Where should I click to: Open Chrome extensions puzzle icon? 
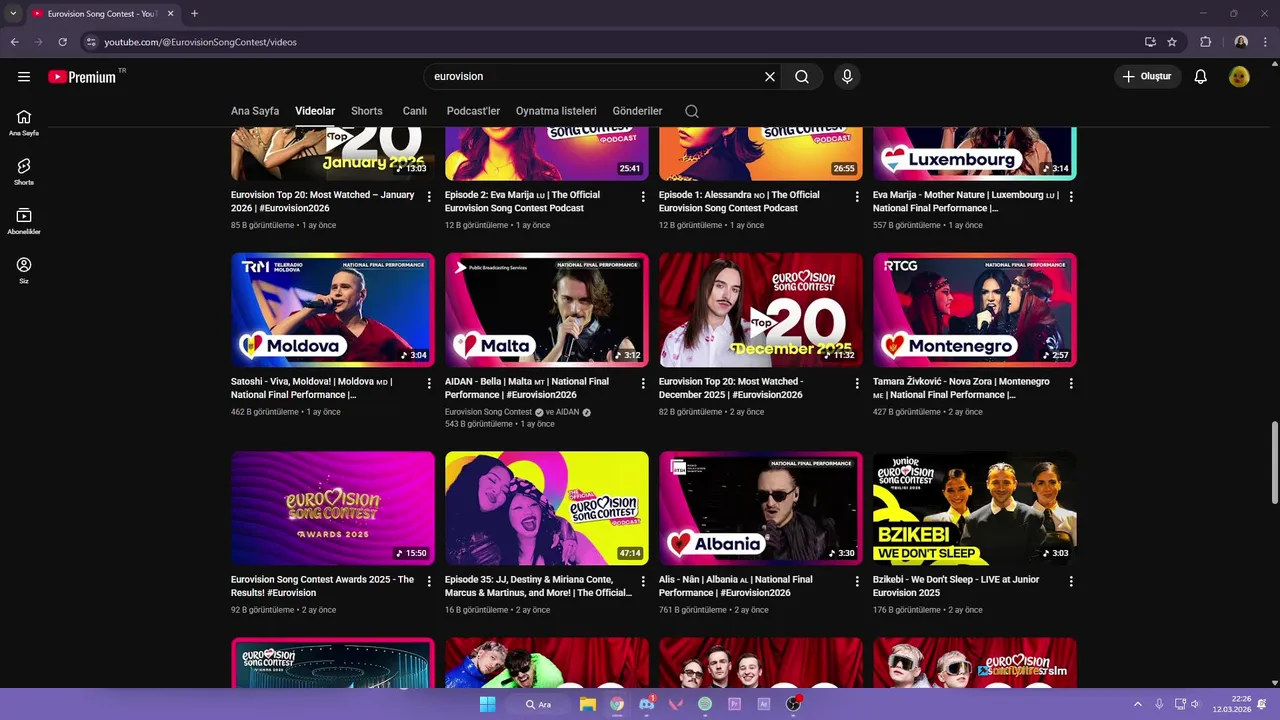(x=1205, y=42)
